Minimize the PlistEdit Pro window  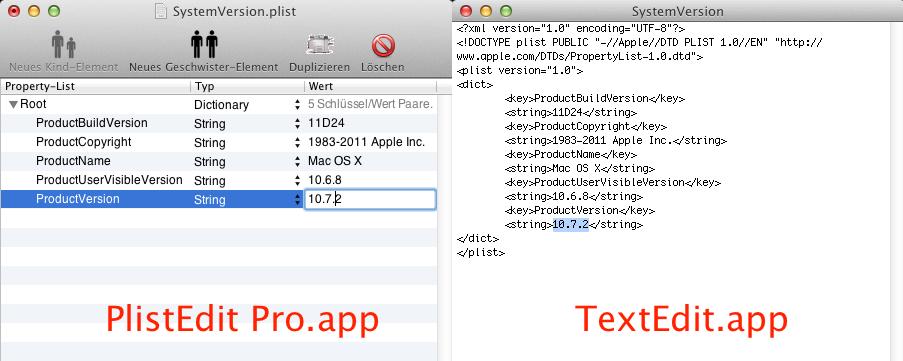tap(34, 11)
